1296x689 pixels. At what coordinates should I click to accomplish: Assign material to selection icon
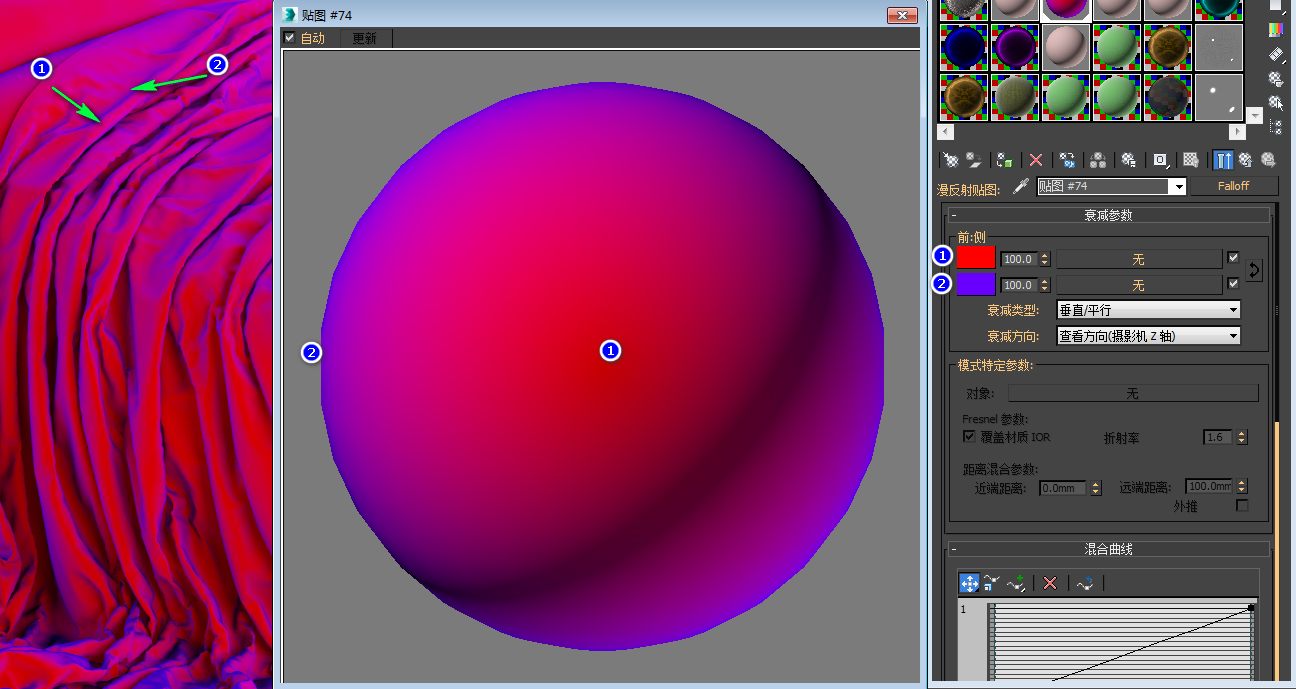coord(1005,160)
